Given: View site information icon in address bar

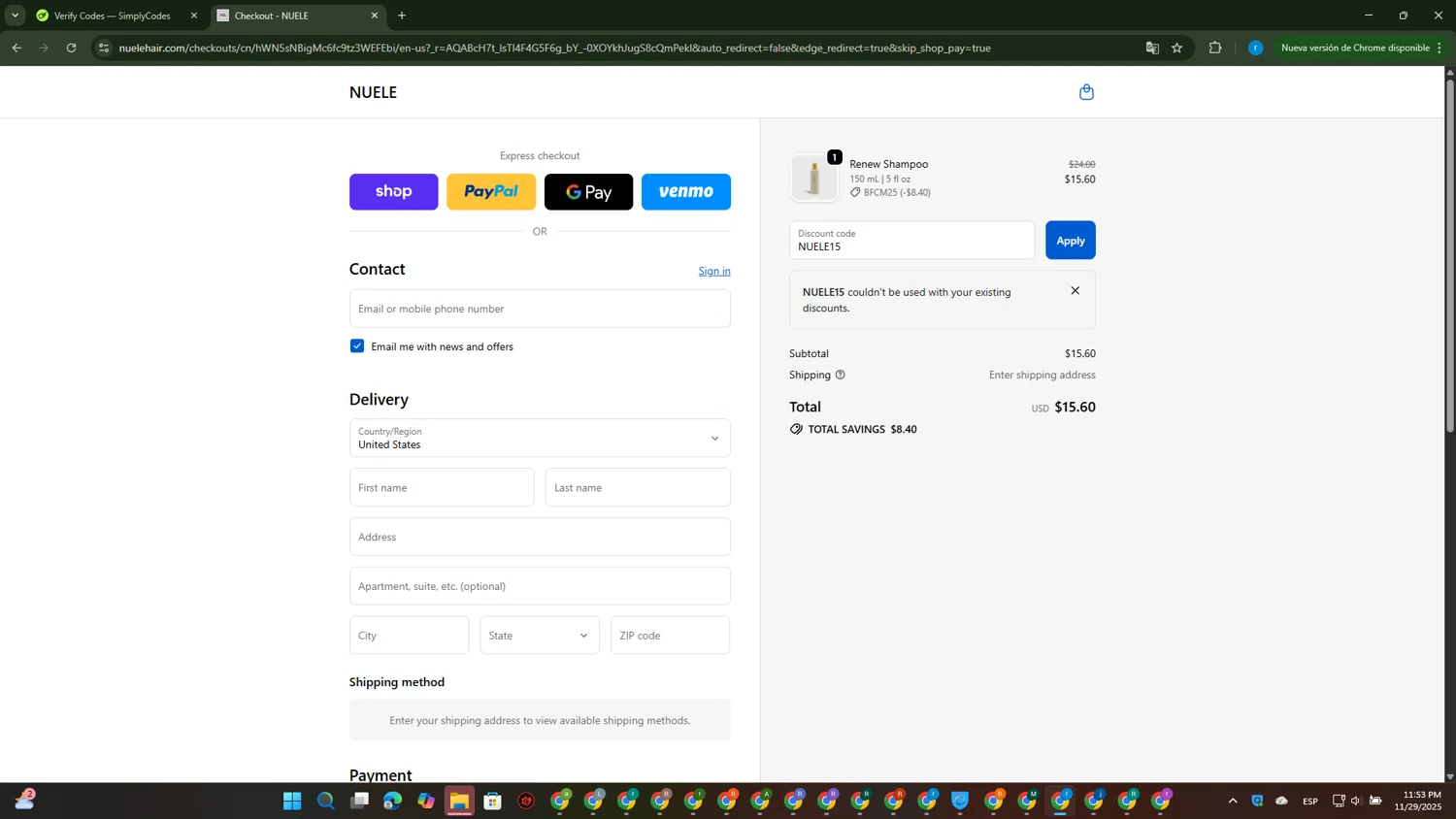Looking at the screenshot, I should point(104,48).
